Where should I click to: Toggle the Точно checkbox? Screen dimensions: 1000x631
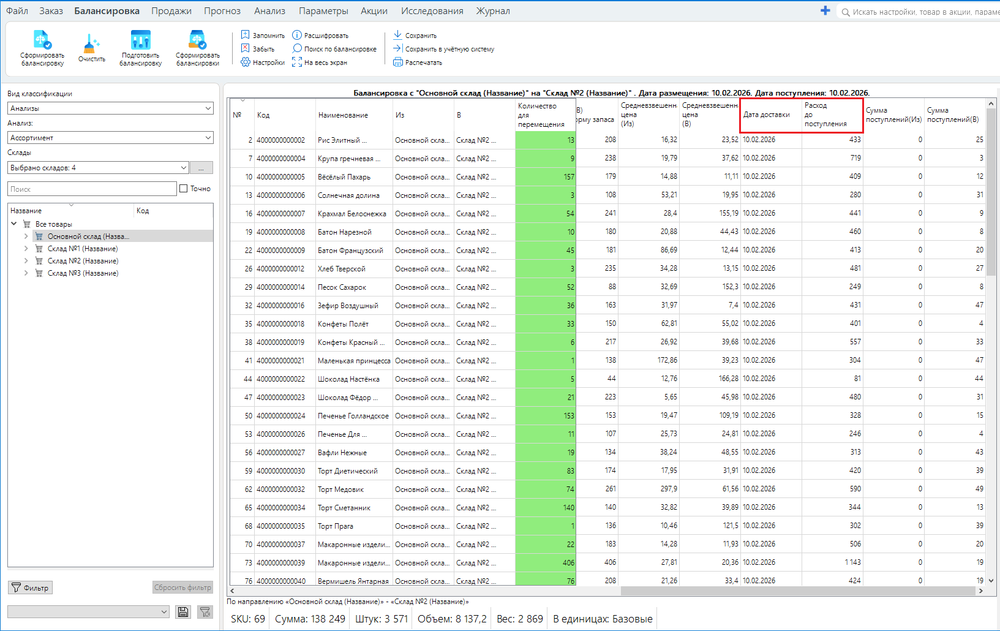click(x=182, y=188)
